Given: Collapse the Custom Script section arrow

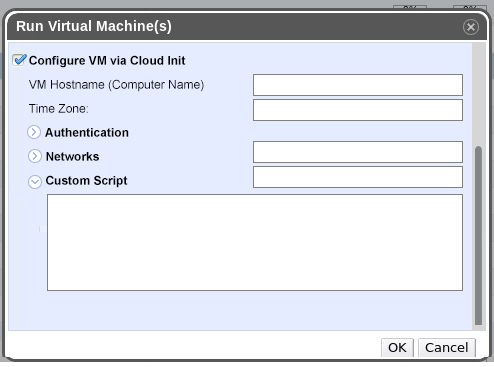Looking at the screenshot, I should (35, 182).
